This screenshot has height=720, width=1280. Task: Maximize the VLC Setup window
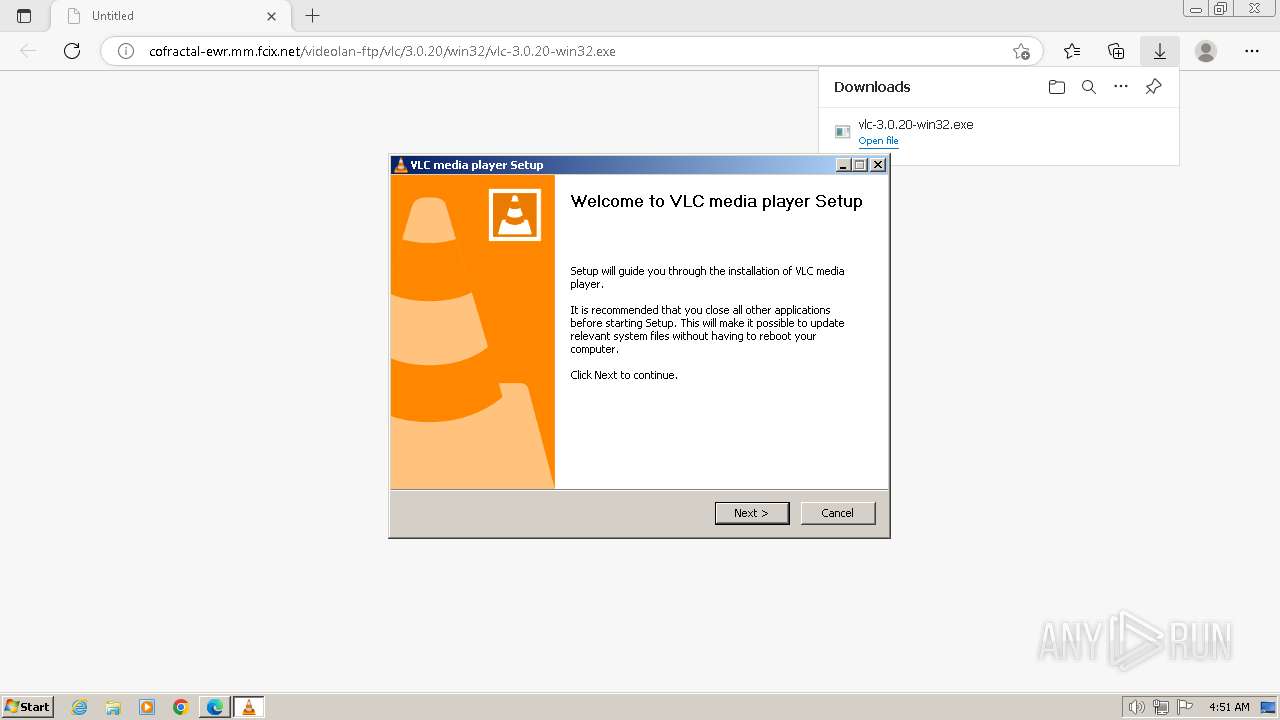point(860,165)
